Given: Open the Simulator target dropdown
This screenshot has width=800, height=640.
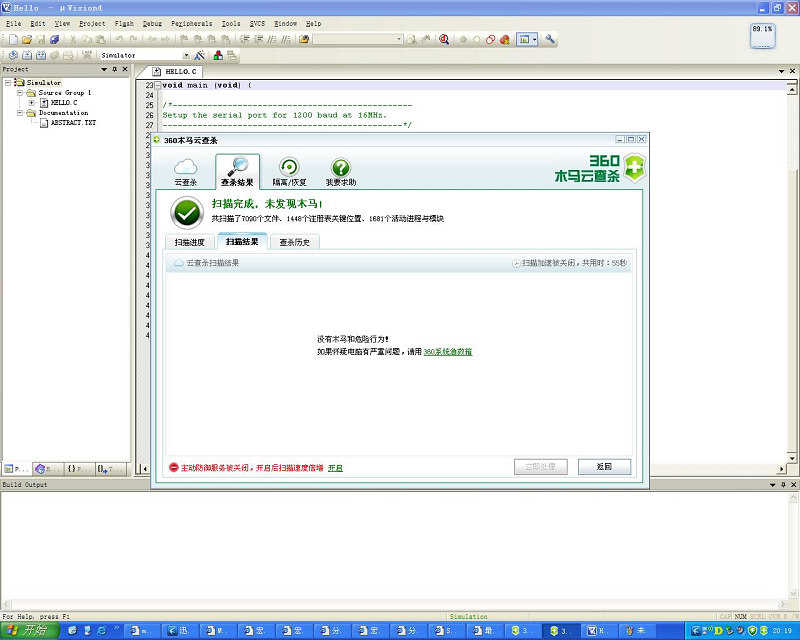Looking at the screenshot, I should click(x=186, y=55).
